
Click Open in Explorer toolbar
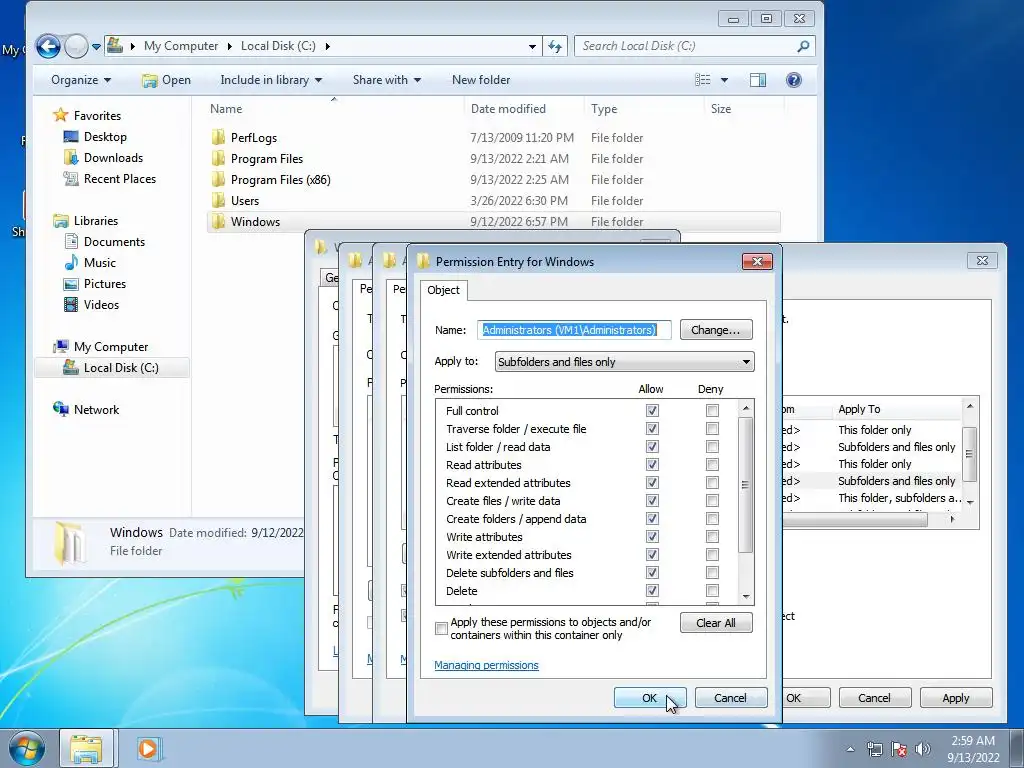[x=167, y=80]
